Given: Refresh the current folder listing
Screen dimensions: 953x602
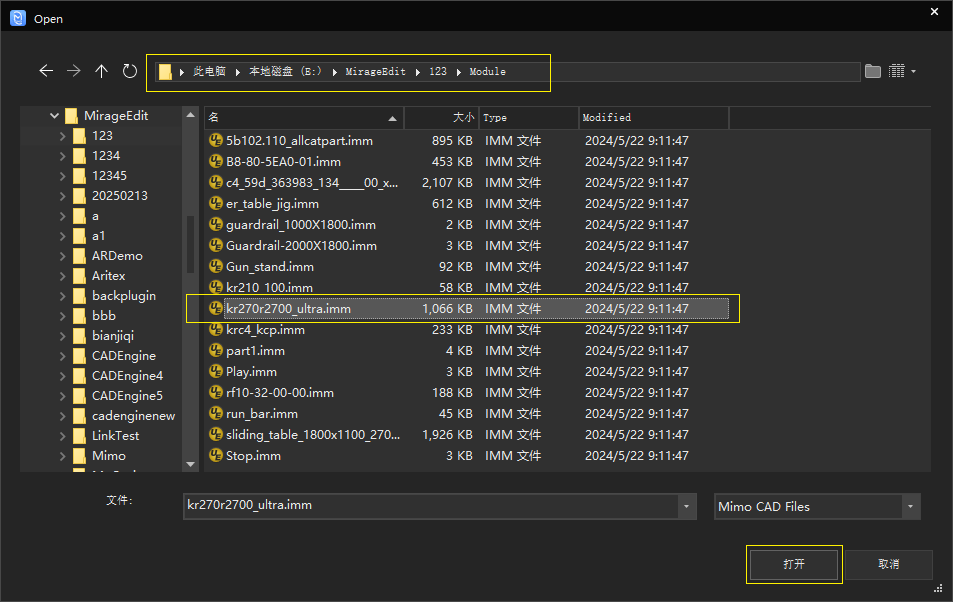Looking at the screenshot, I should click(129, 71).
